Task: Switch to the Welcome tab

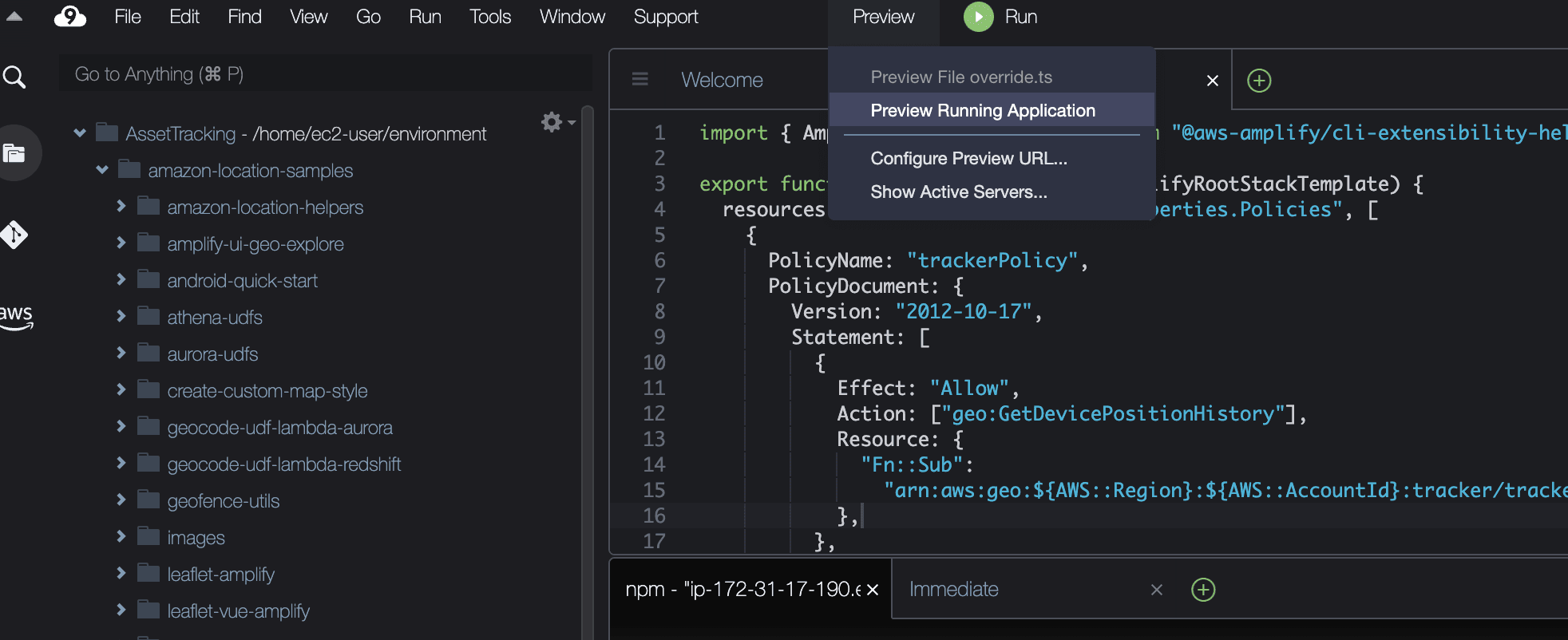Action: point(723,80)
